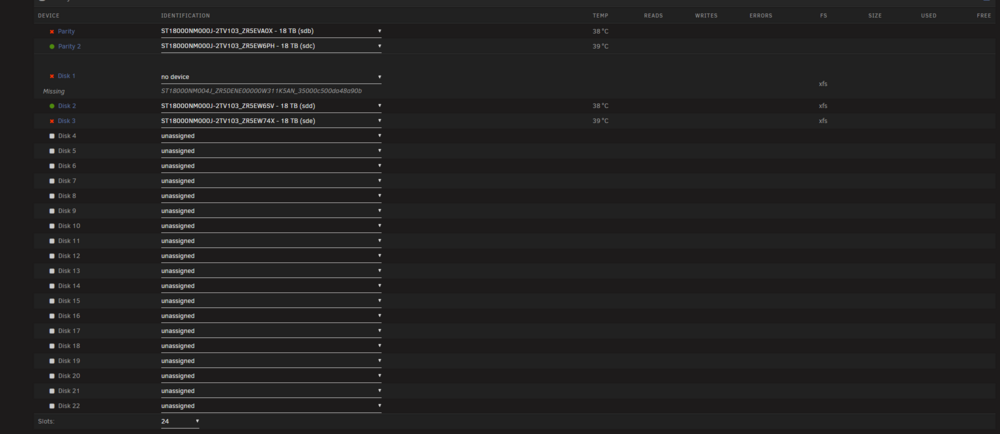Click the SIZE column header
This screenshot has height=434, width=1000.
[875, 16]
